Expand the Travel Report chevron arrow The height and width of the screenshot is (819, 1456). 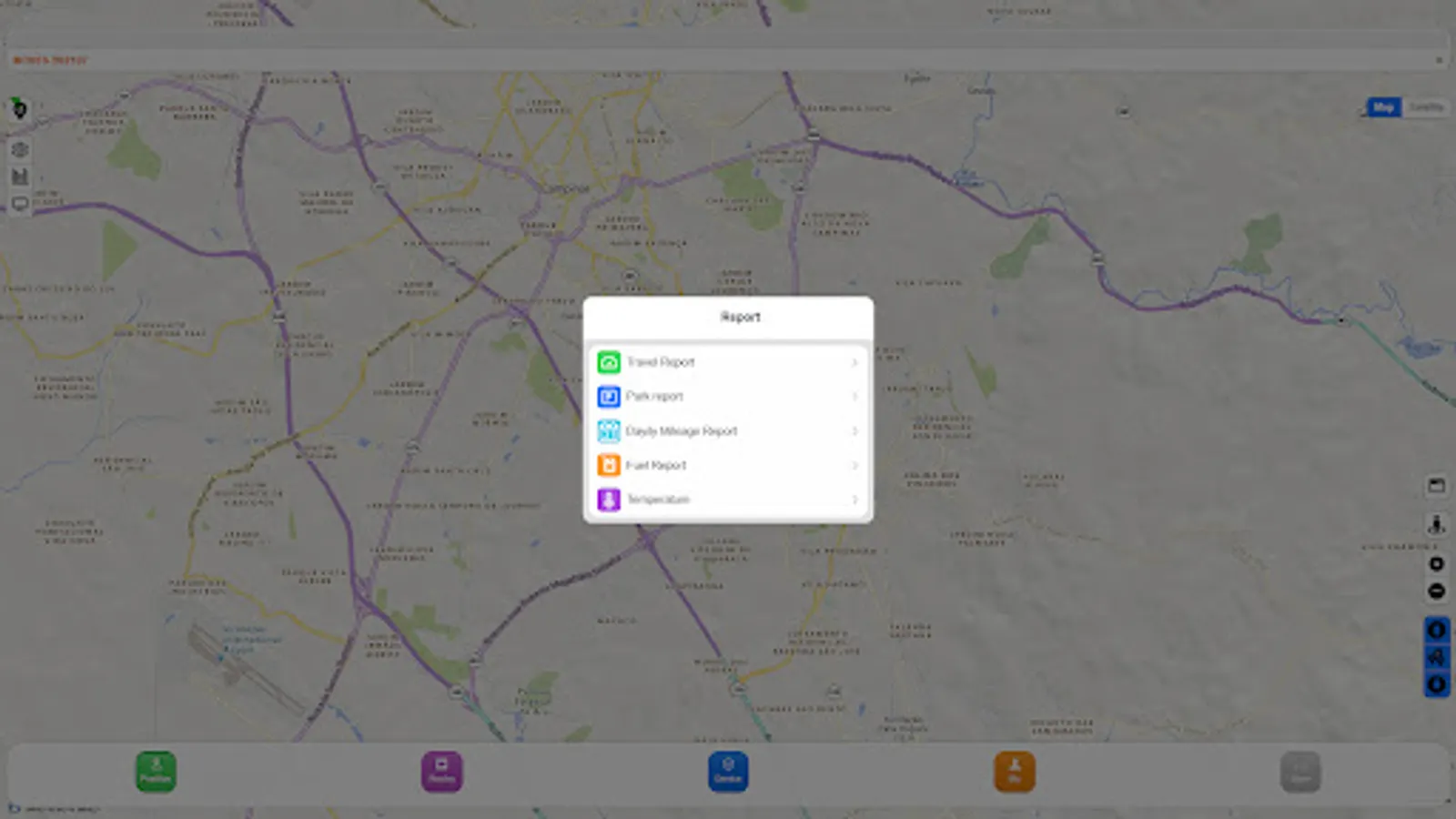tap(854, 362)
